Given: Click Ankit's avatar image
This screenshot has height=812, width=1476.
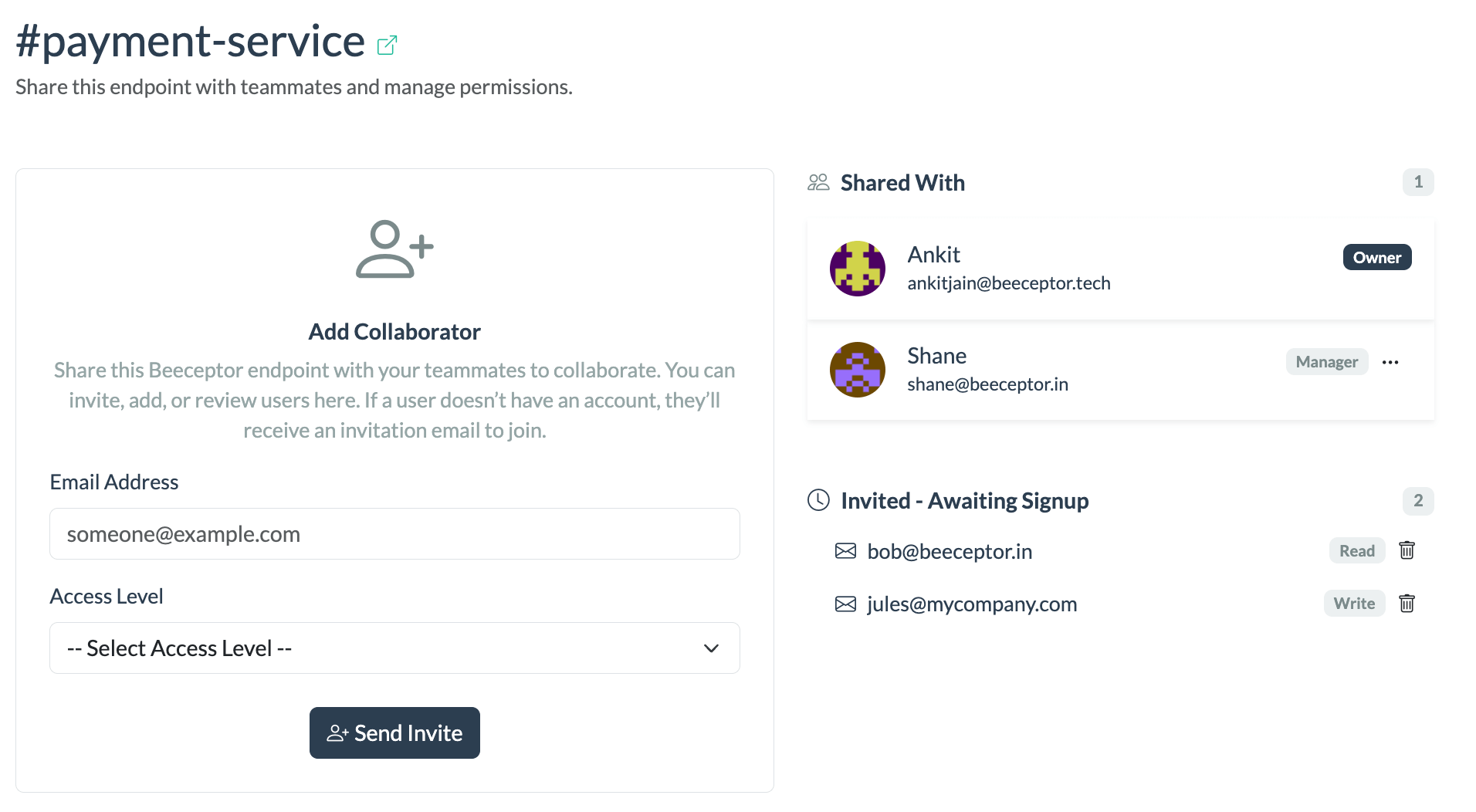Looking at the screenshot, I should coord(857,269).
